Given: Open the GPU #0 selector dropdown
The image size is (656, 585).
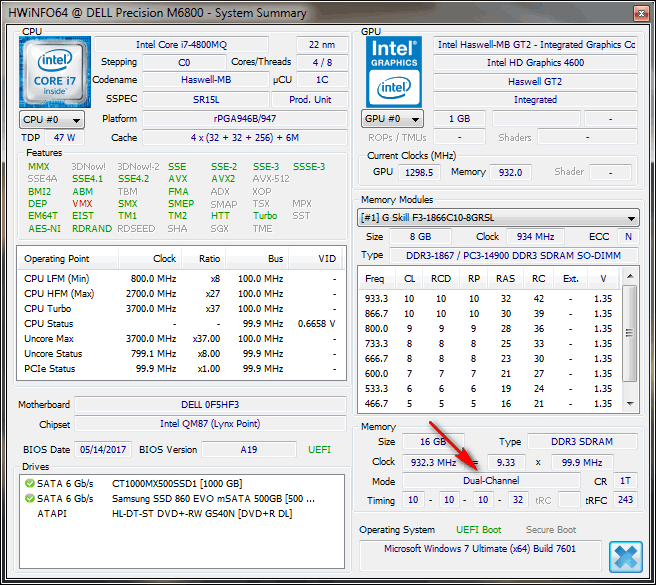Looking at the screenshot, I should pyautogui.click(x=392, y=119).
